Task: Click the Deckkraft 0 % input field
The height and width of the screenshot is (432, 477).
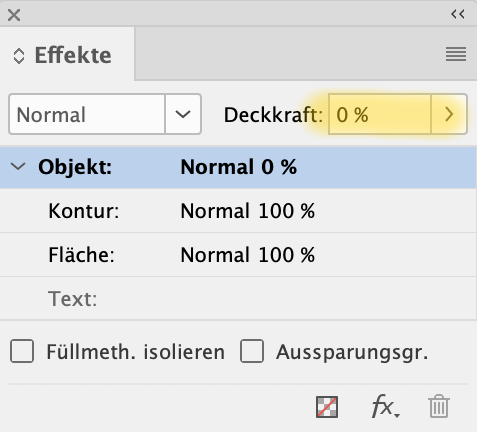Action: tap(380, 114)
